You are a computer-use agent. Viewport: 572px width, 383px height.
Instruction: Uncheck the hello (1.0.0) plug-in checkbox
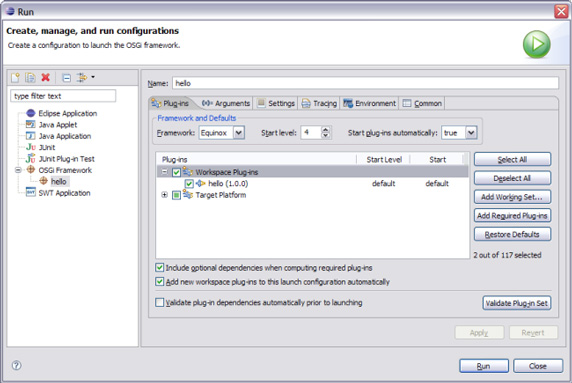click(189, 183)
